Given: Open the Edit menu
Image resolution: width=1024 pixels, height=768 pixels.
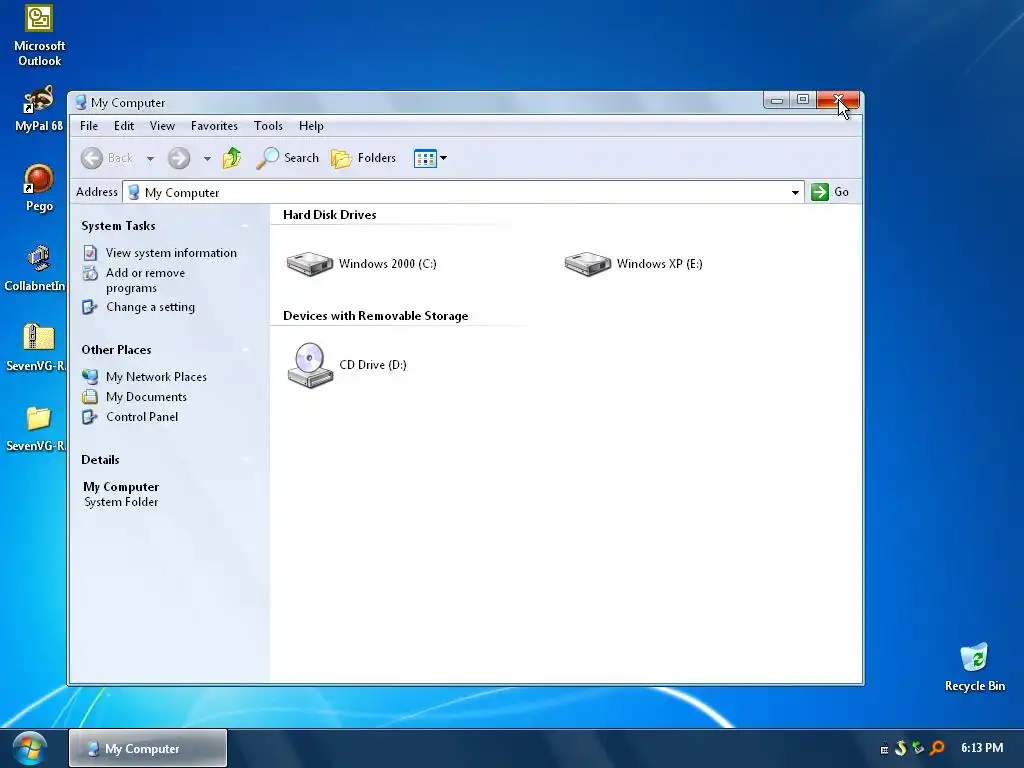Looking at the screenshot, I should tap(123, 126).
